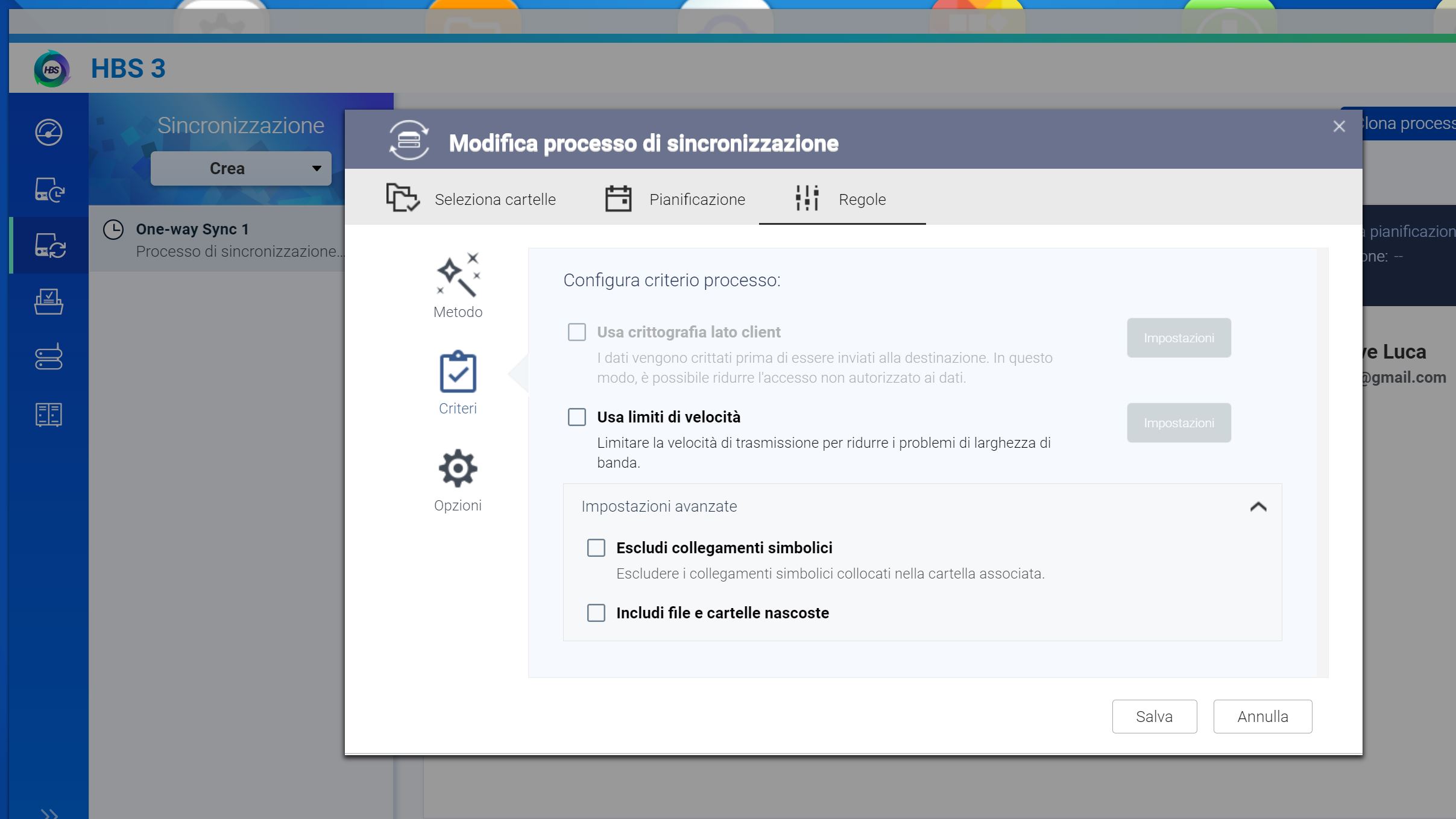Click the Annulla button
Screen dimensions: 1456x819
[x=1262, y=717]
